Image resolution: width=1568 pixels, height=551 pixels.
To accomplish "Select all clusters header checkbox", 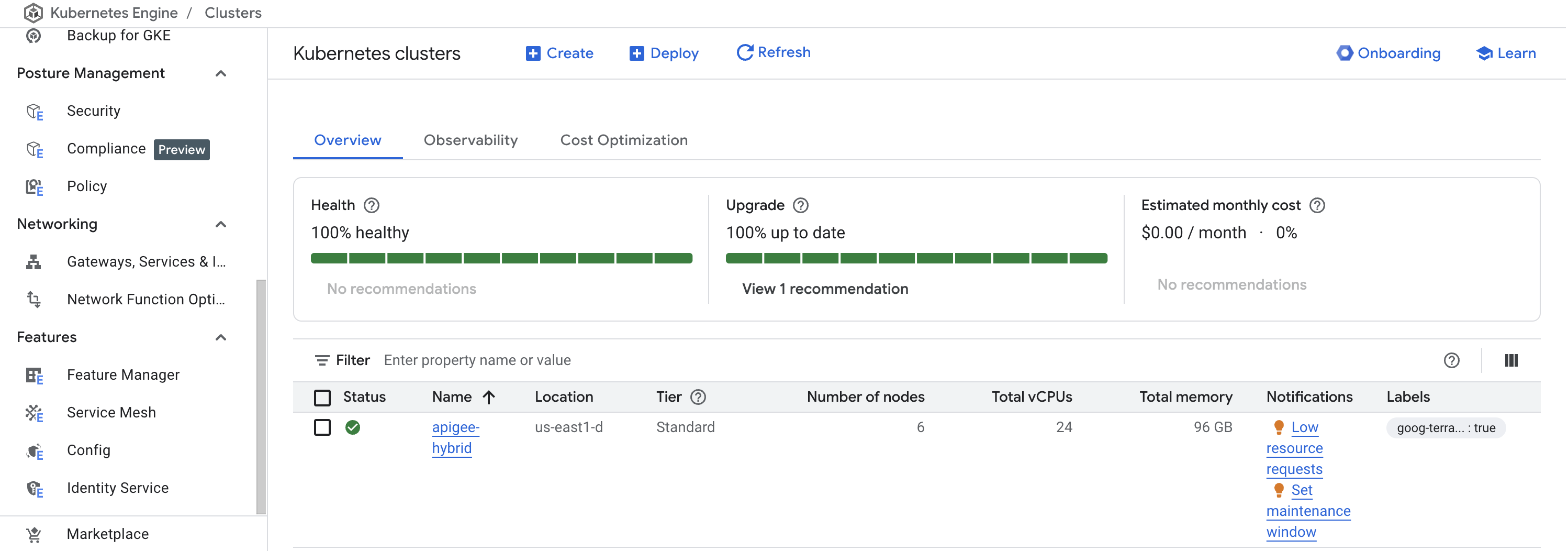I will point(322,398).
